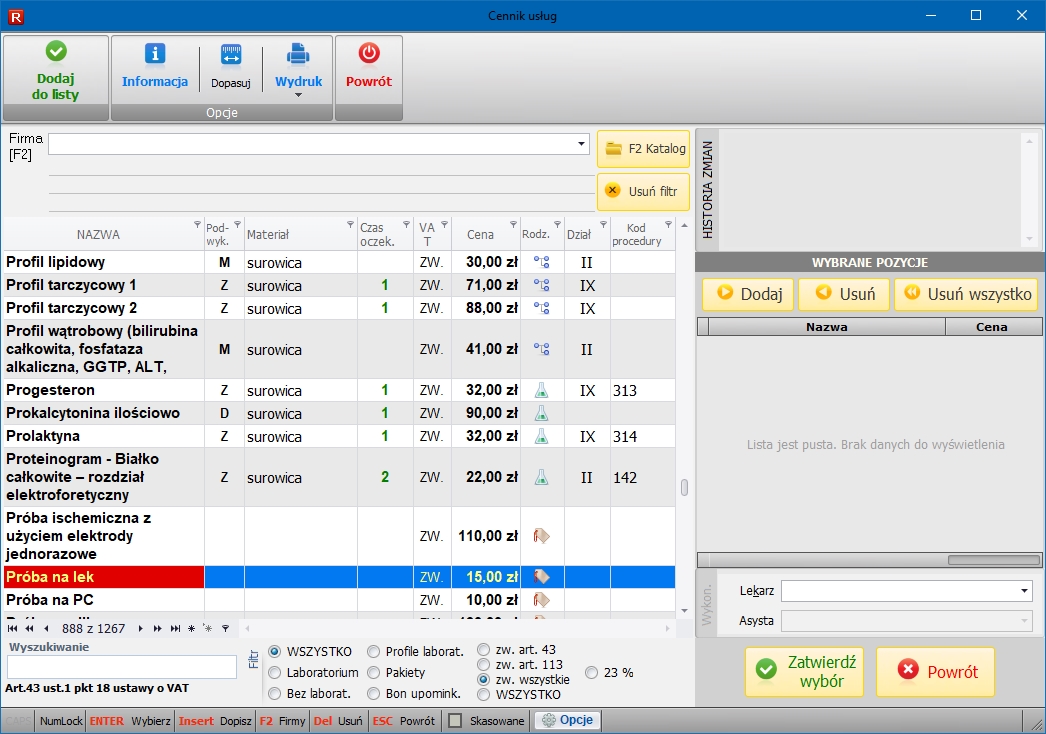Enable the Skasowane checkbox in status bar
The width and height of the screenshot is (1046, 734).
(x=455, y=721)
